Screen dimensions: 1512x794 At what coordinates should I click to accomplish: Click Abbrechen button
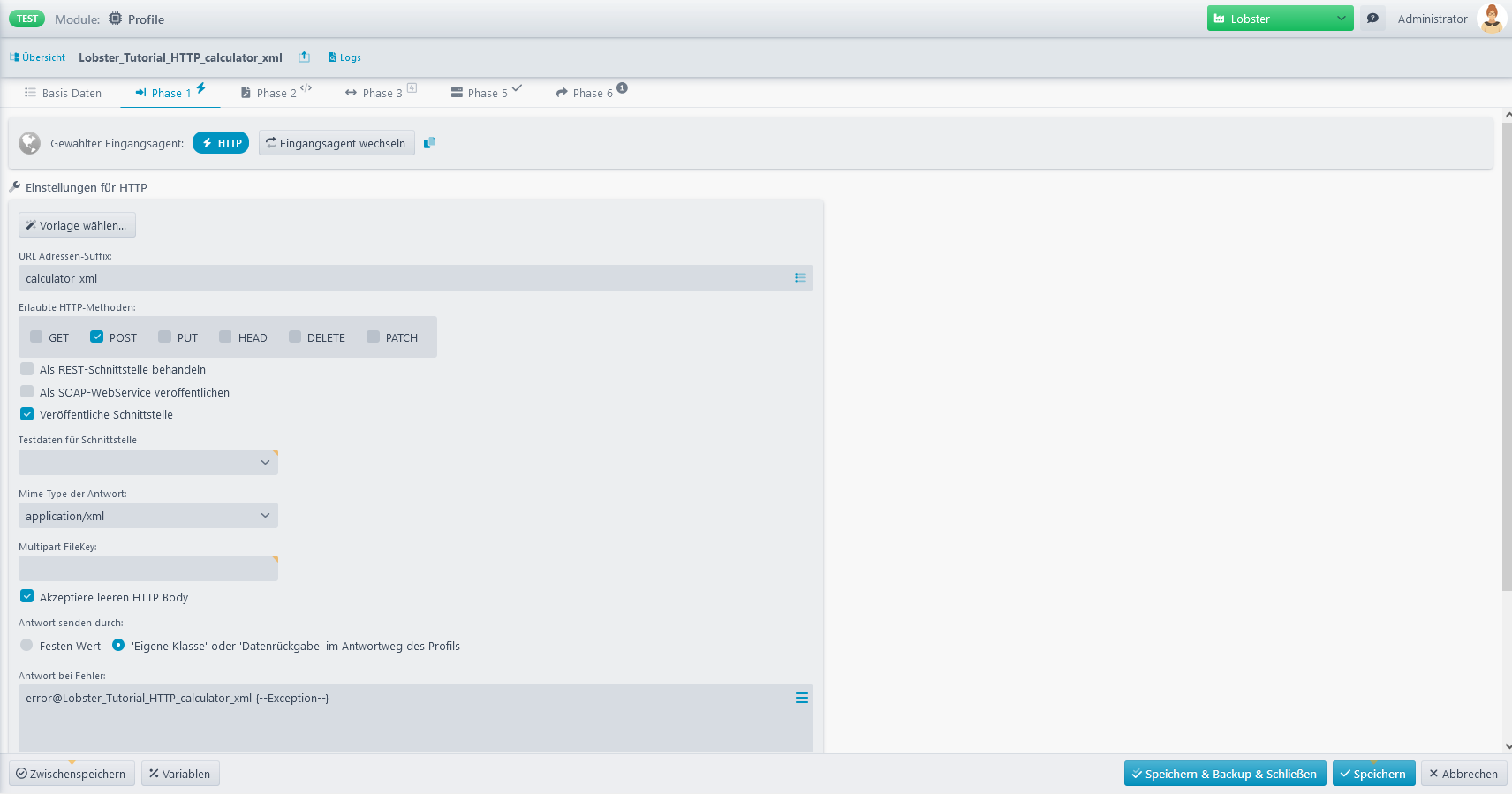coord(1463,774)
